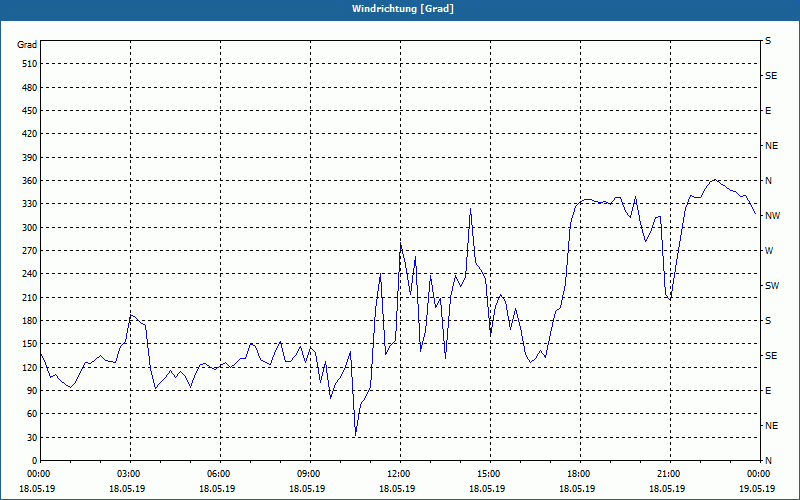800x500 pixels.
Task: Click the 60 y-axis label
Action: coord(32,414)
